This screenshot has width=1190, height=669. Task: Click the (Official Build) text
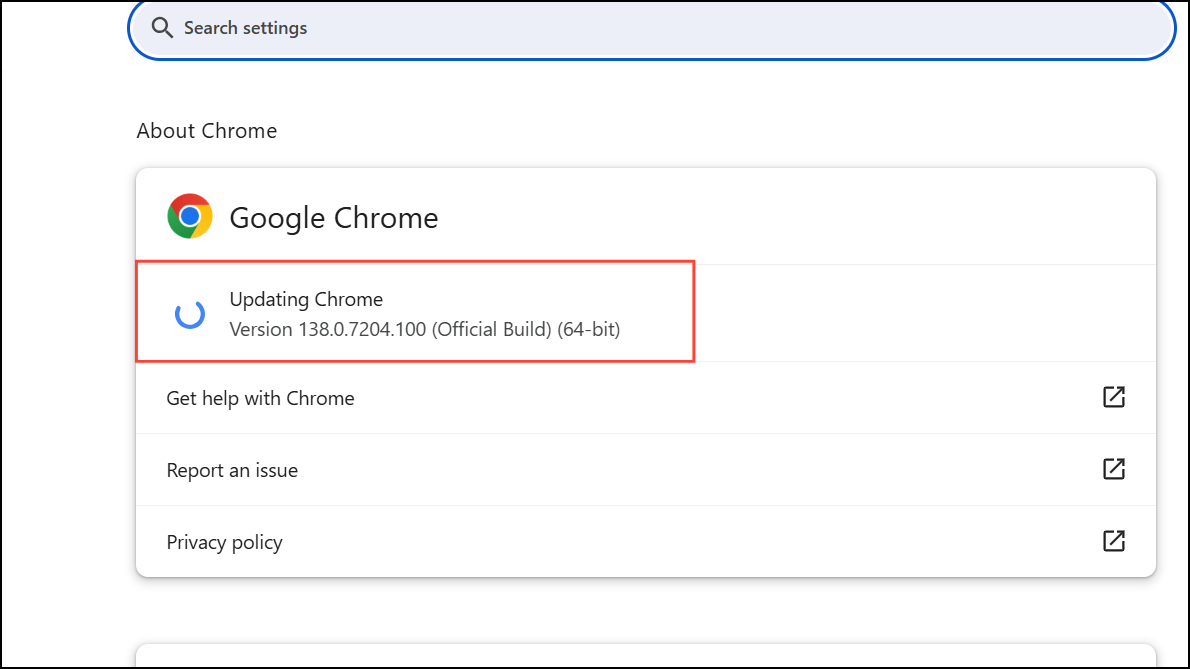(x=492, y=329)
